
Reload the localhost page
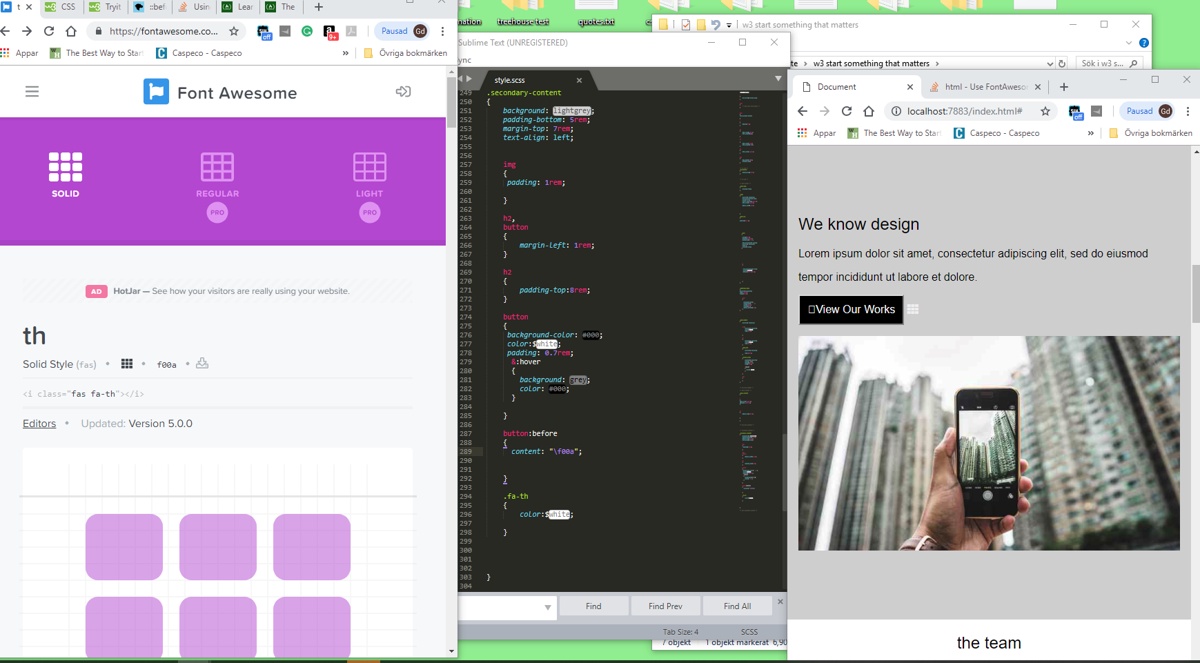click(846, 111)
